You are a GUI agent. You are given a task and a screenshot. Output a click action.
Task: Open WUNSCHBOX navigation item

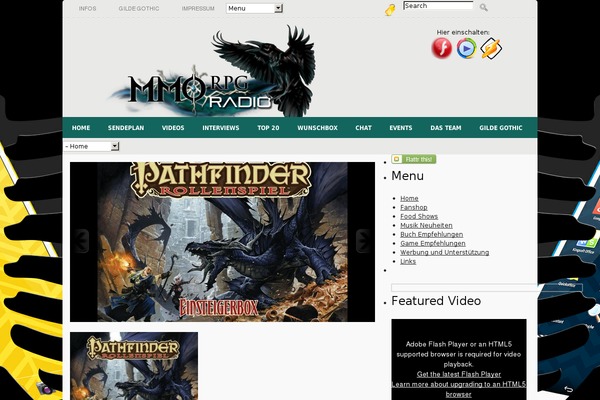(x=318, y=128)
